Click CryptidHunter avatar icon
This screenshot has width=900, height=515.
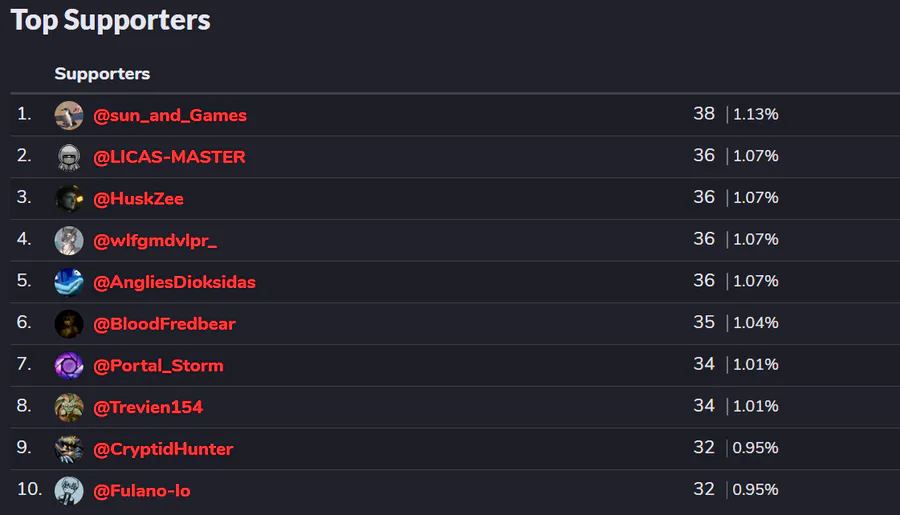point(68,449)
